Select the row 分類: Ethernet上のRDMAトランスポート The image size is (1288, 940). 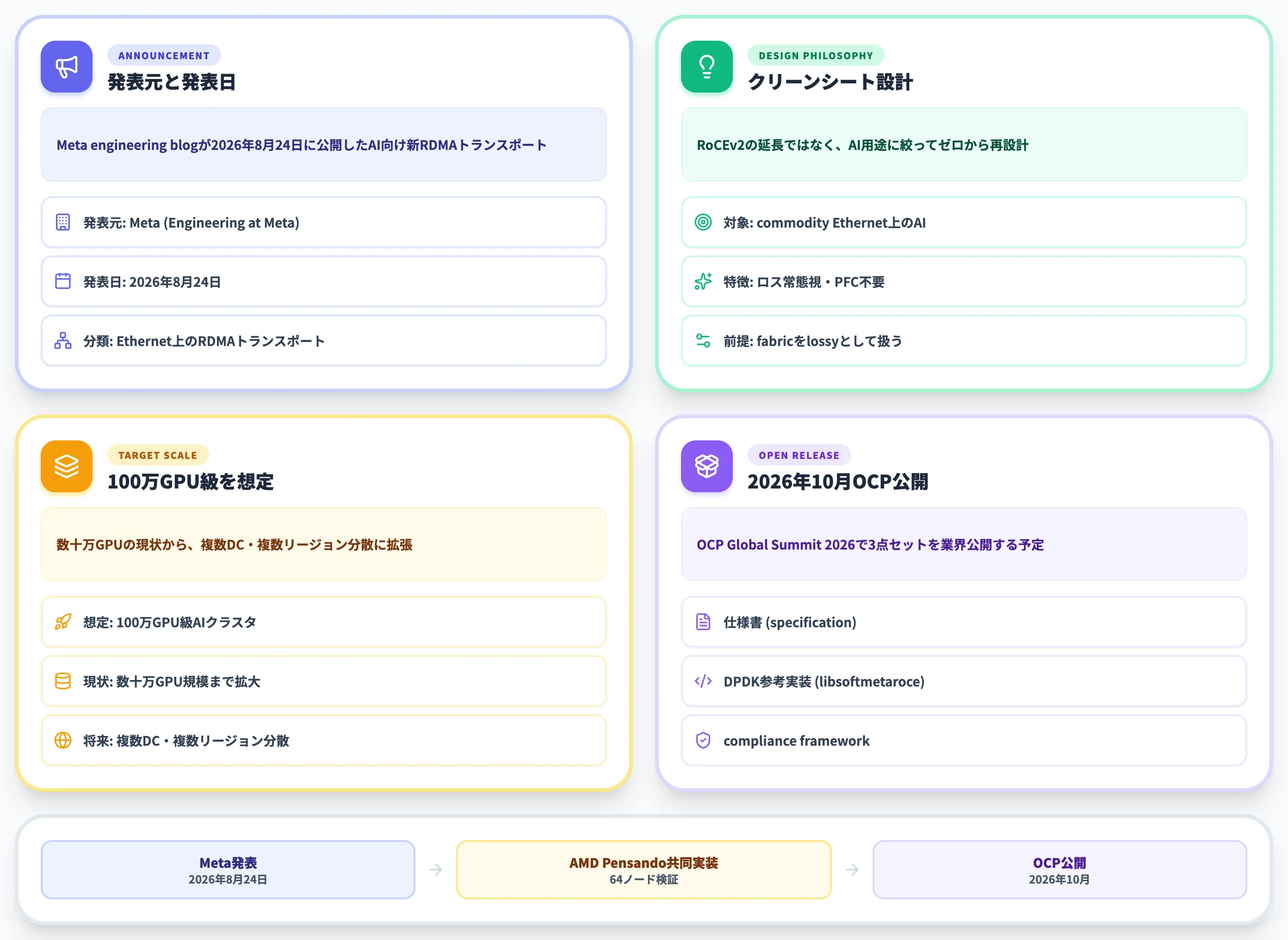pos(324,341)
